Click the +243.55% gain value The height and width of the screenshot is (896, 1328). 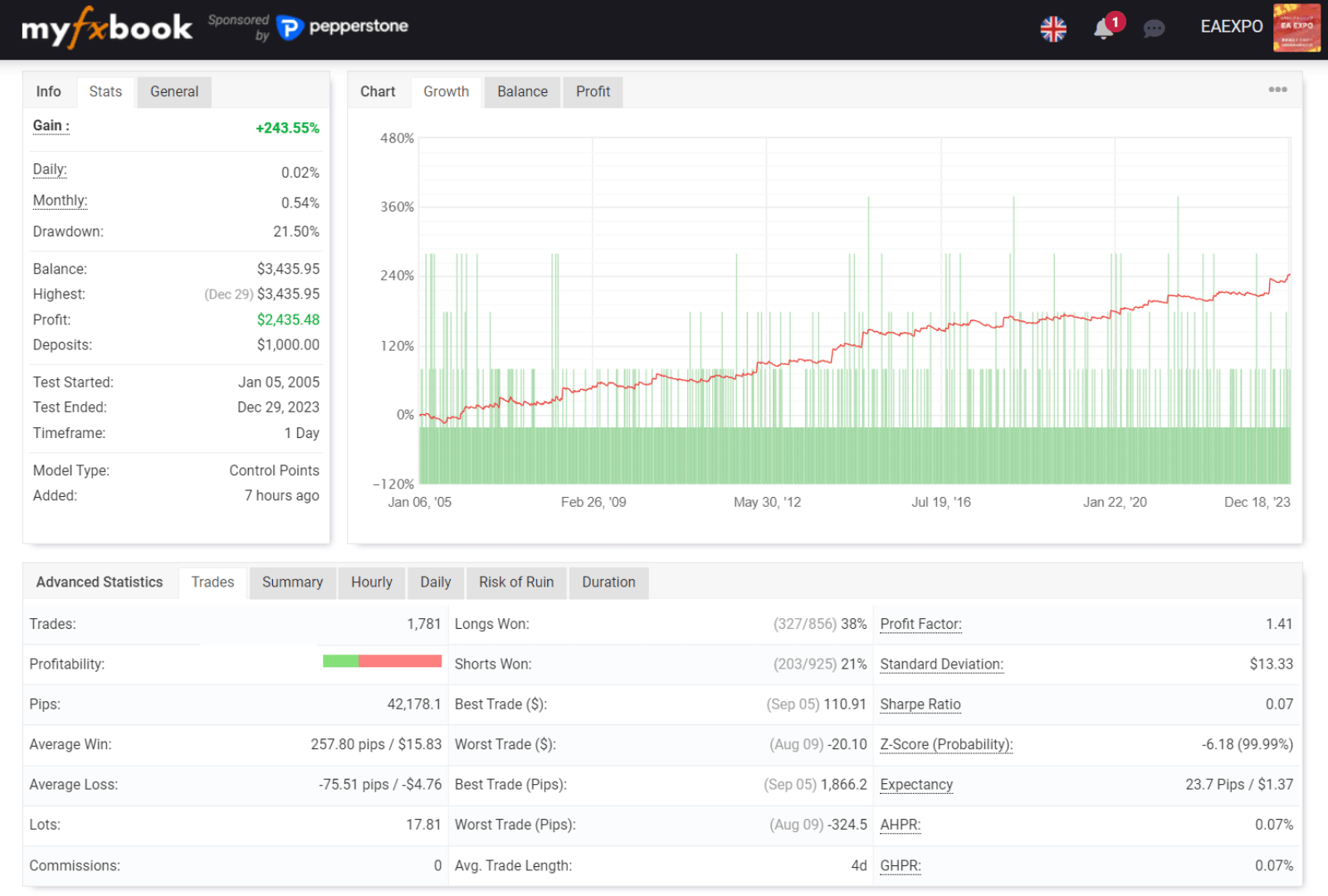click(287, 128)
